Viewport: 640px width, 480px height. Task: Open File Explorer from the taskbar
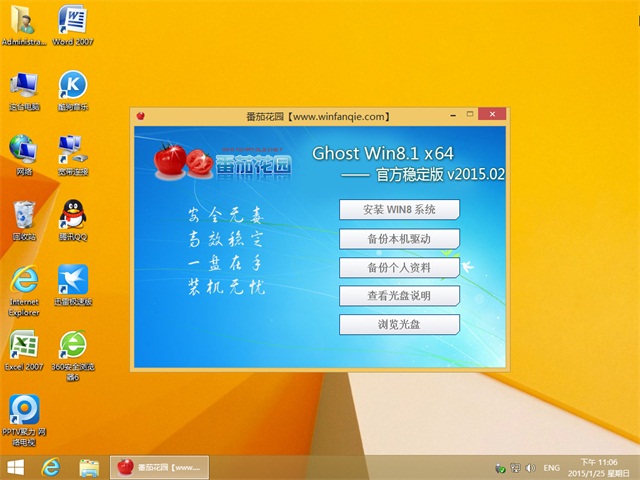click(x=89, y=467)
